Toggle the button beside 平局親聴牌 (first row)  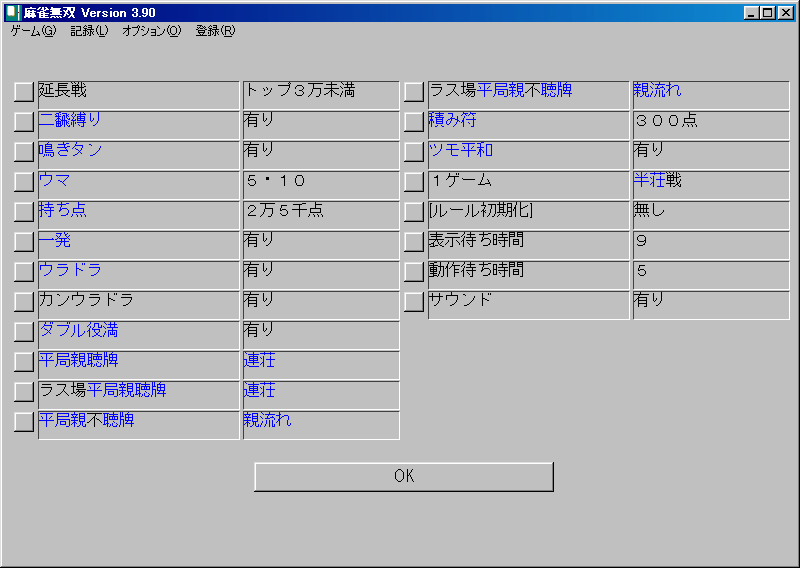(x=23, y=361)
